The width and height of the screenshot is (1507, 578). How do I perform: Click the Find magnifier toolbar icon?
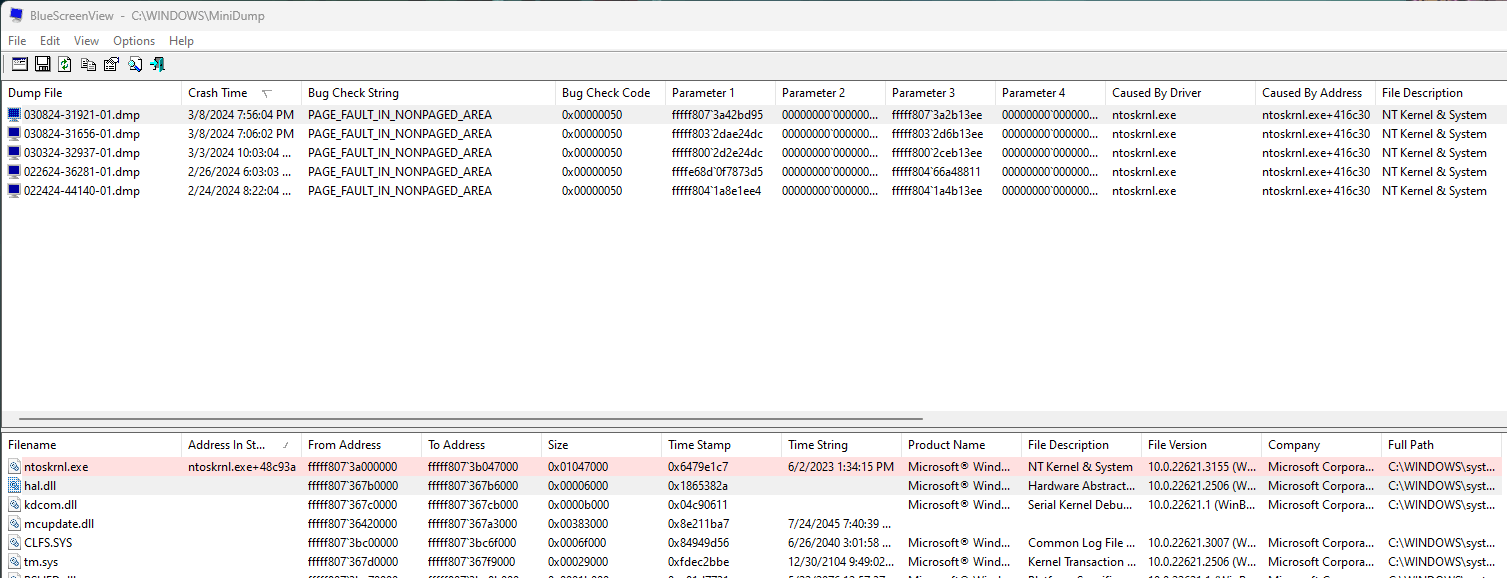(x=134, y=64)
